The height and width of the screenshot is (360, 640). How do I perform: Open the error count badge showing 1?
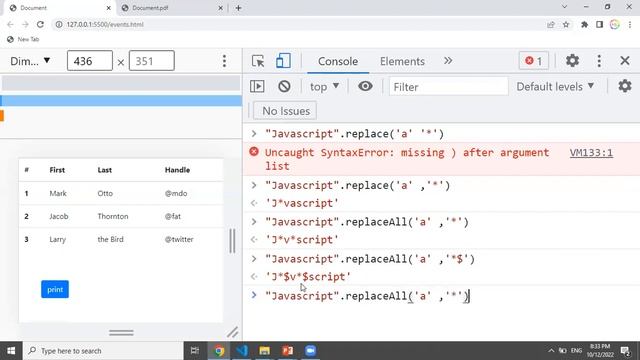533,61
